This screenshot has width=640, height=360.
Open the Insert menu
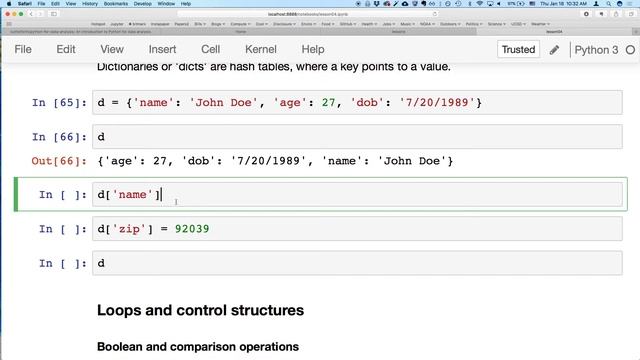click(162, 49)
